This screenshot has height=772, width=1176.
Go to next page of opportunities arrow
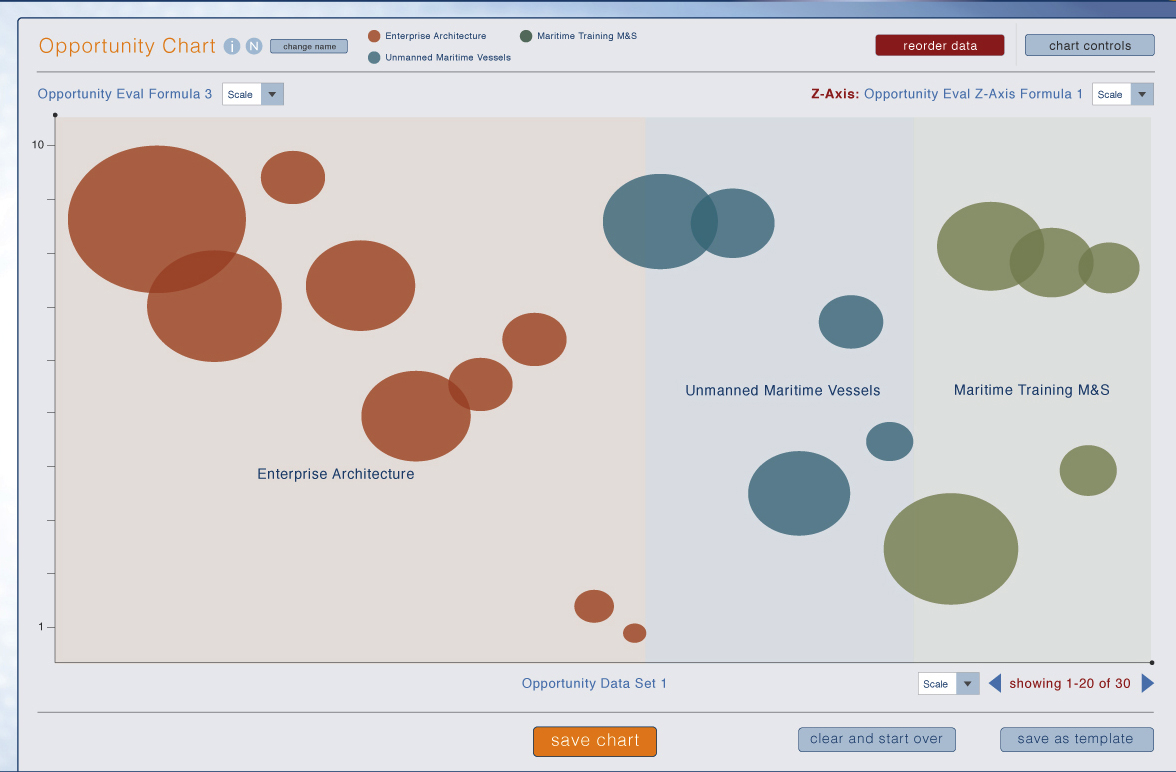click(1148, 683)
